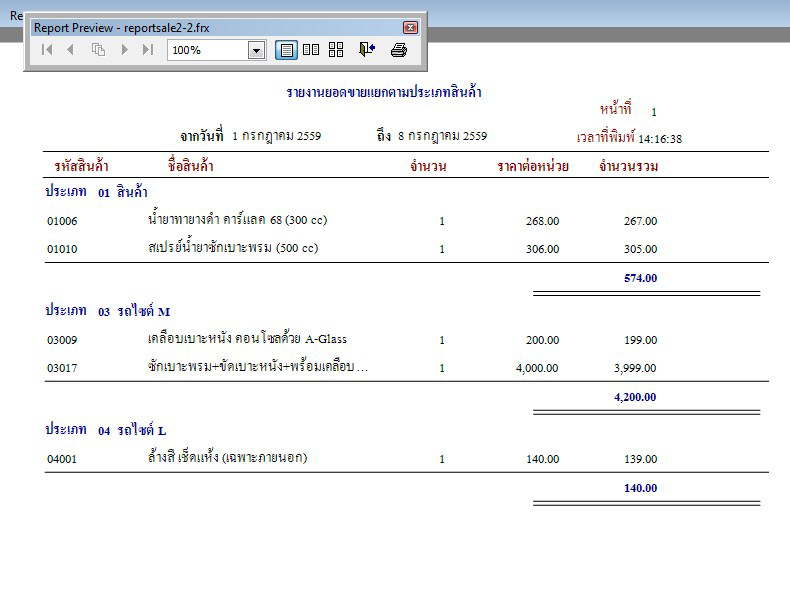790x597 pixels.
Task: Click the ราคาต่อหน่วย column header
Action: point(533,166)
